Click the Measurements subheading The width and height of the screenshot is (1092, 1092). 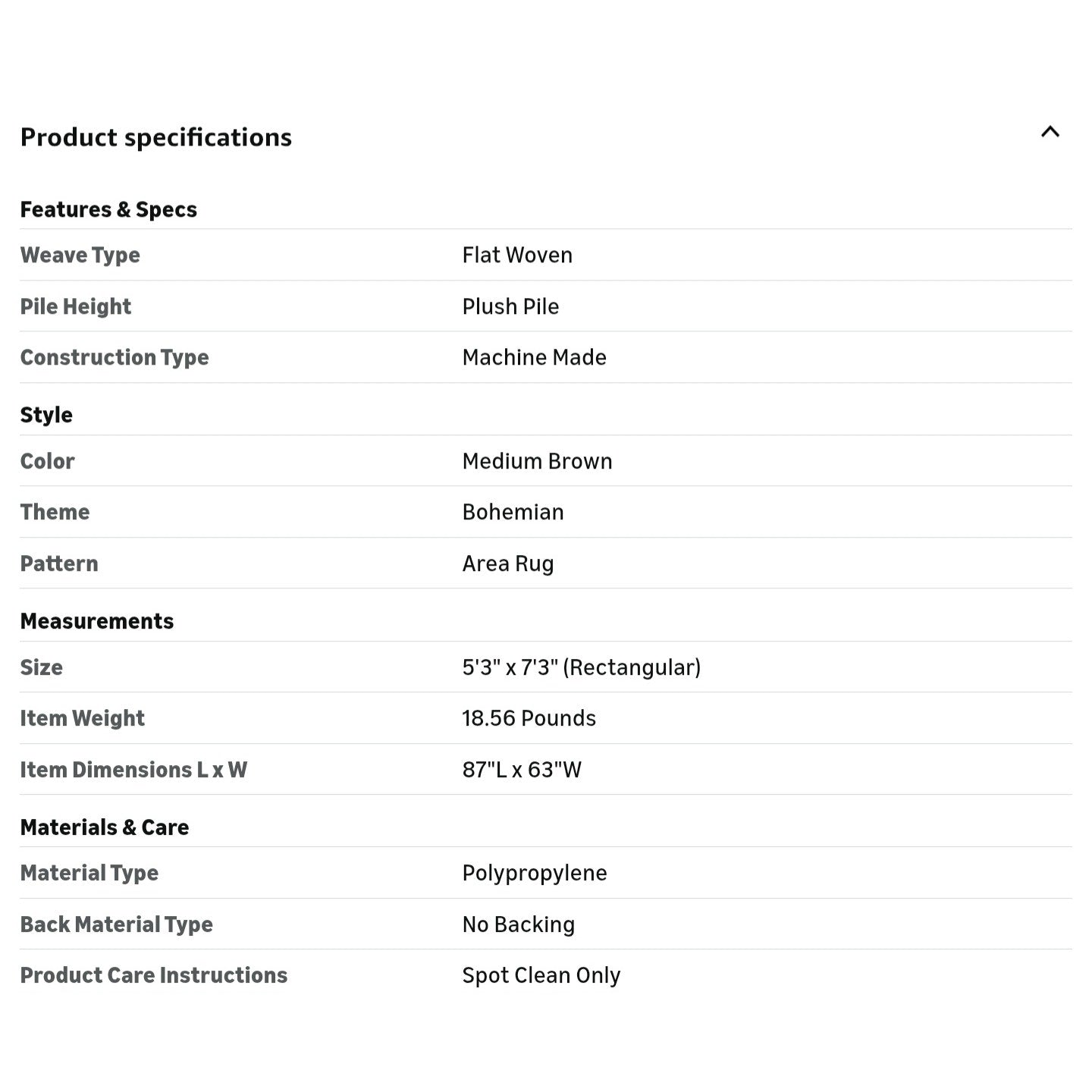[x=97, y=621]
